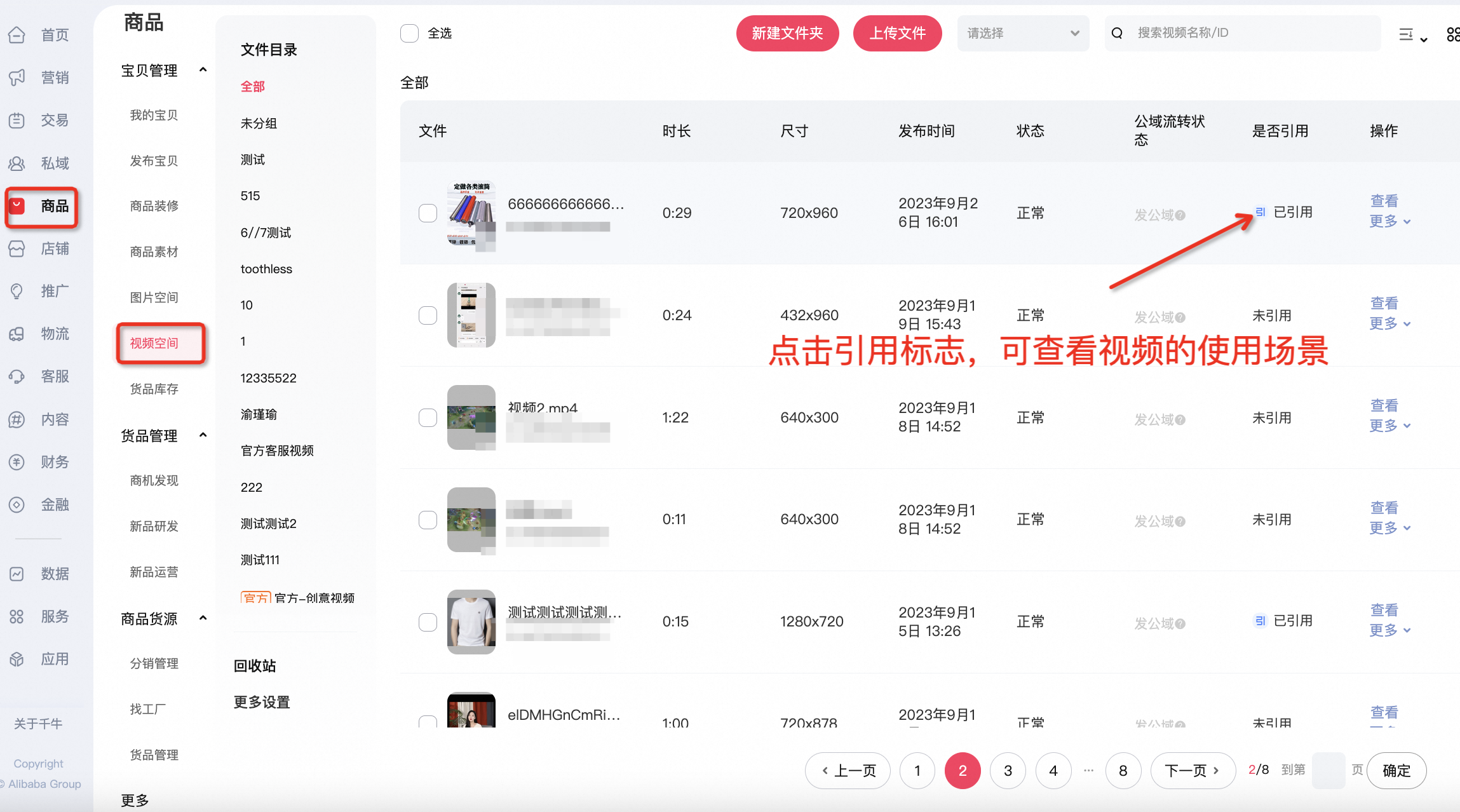Collapse the 商品货源 section
The height and width of the screenshot is (812, 1460).
[x=203, y=618]
